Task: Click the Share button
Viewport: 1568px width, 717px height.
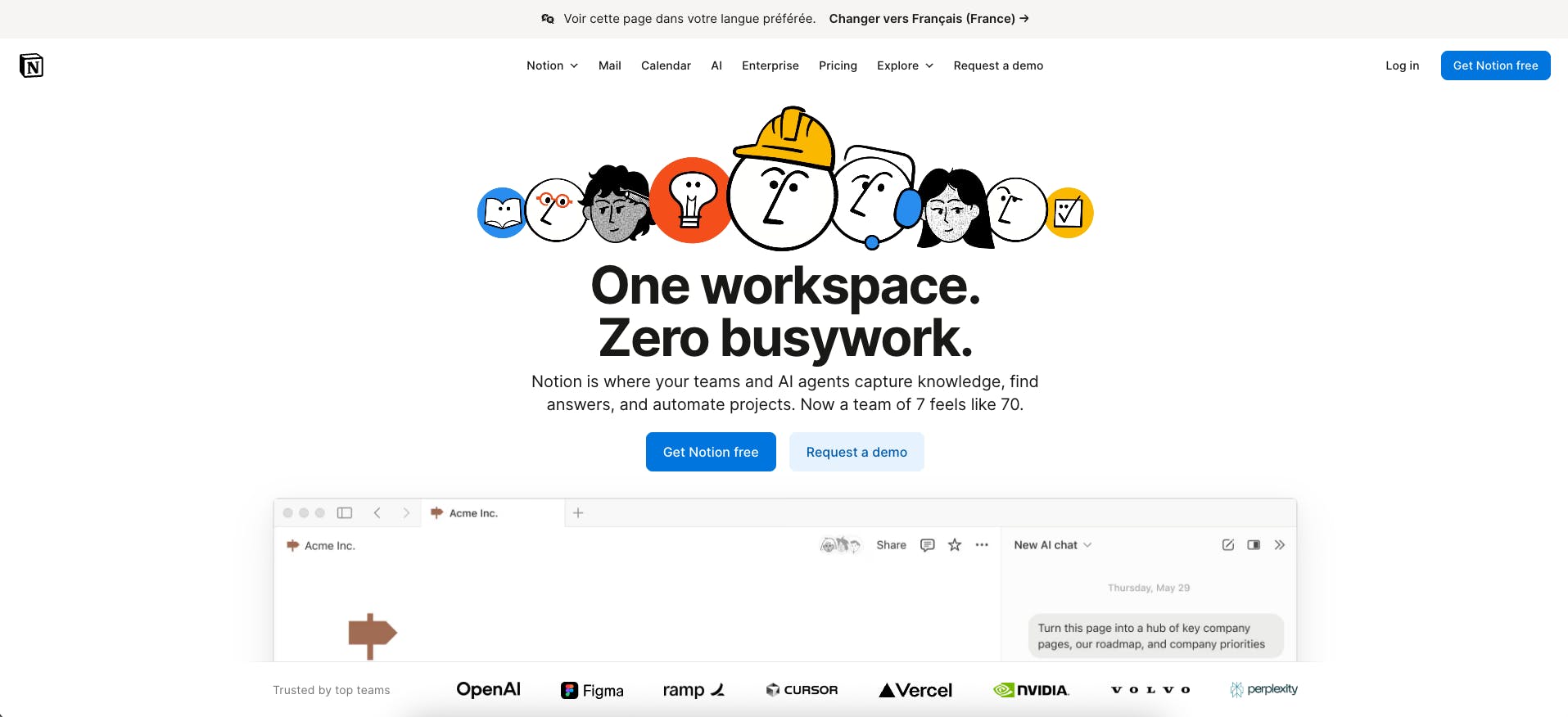Action: coord(891,545)
